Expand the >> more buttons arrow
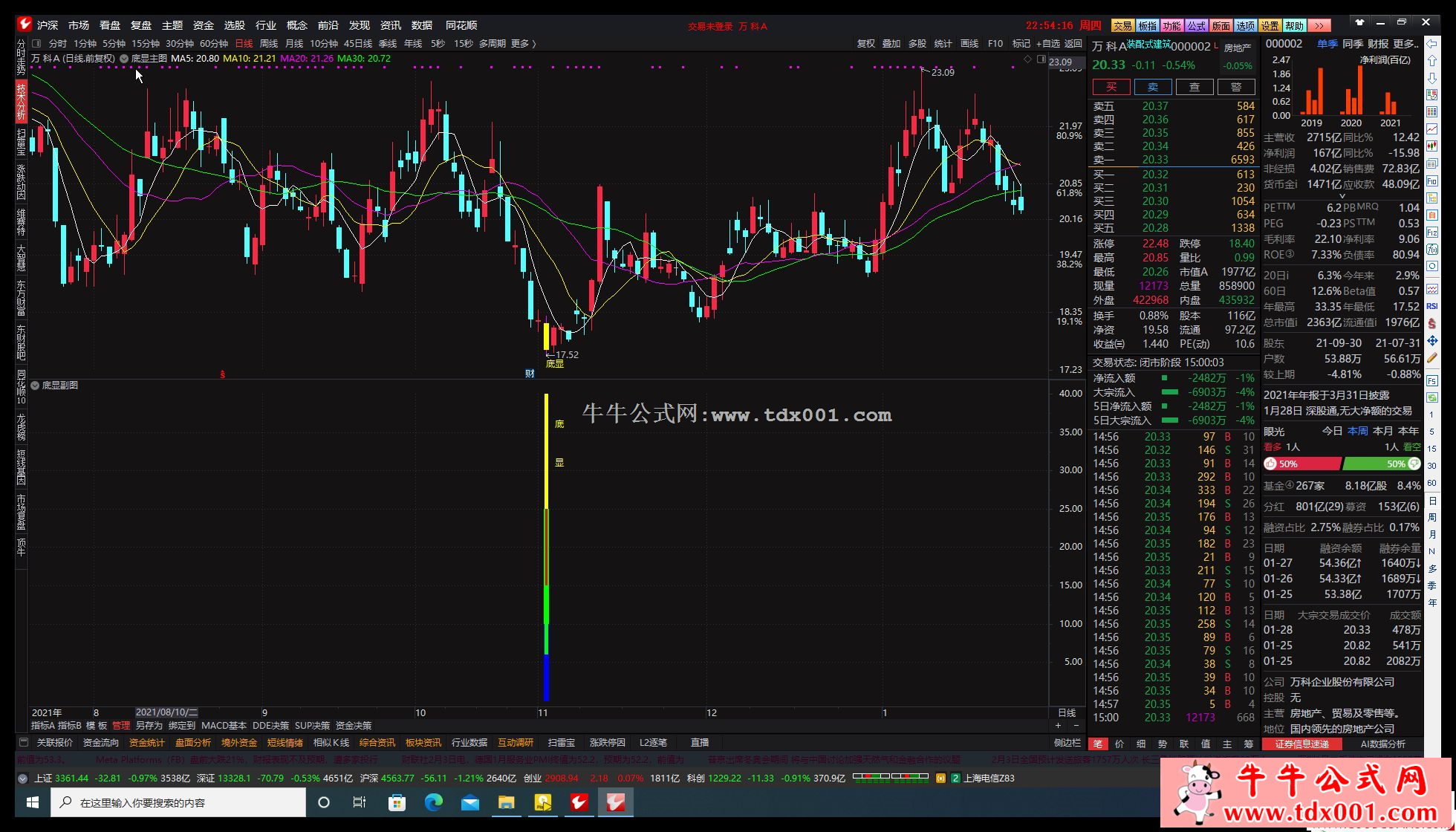This screenshot has height=832, width=1456. point(1319,25)
